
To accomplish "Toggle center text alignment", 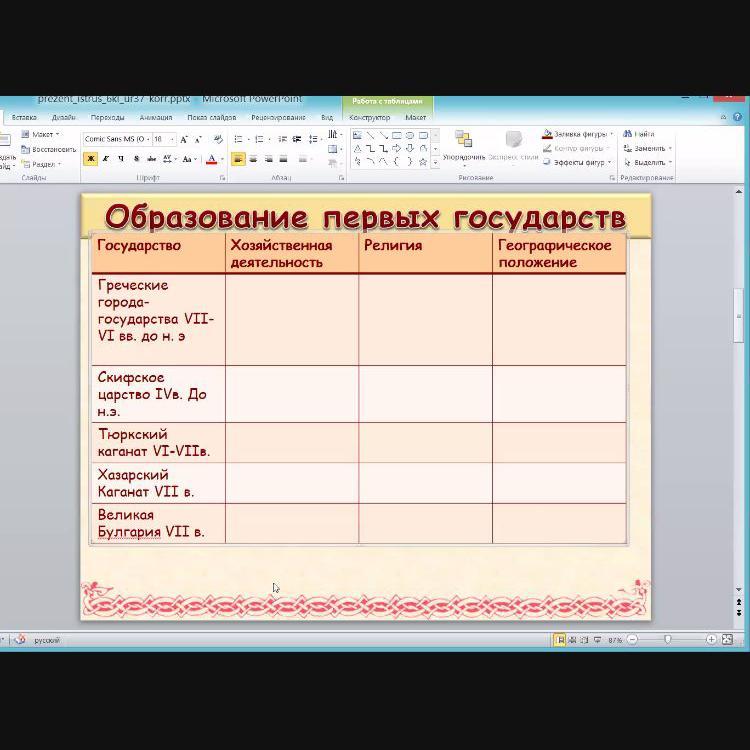I will [x=253, y=159].
